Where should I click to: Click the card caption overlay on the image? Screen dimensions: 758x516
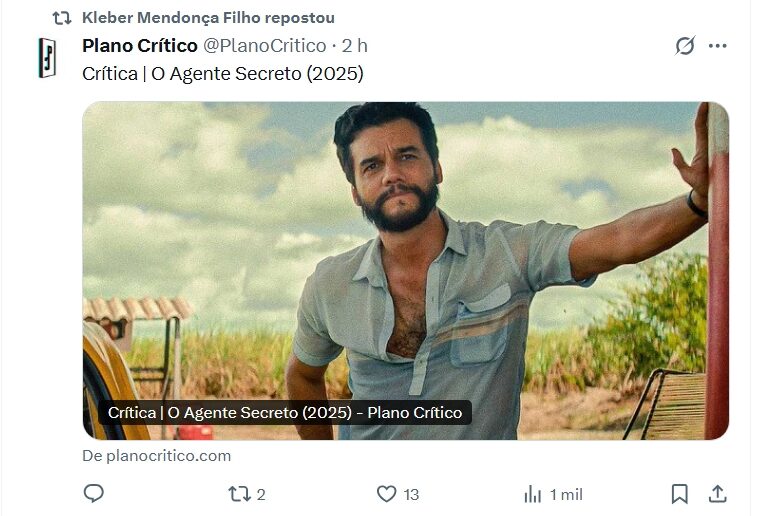click(284, 412)
